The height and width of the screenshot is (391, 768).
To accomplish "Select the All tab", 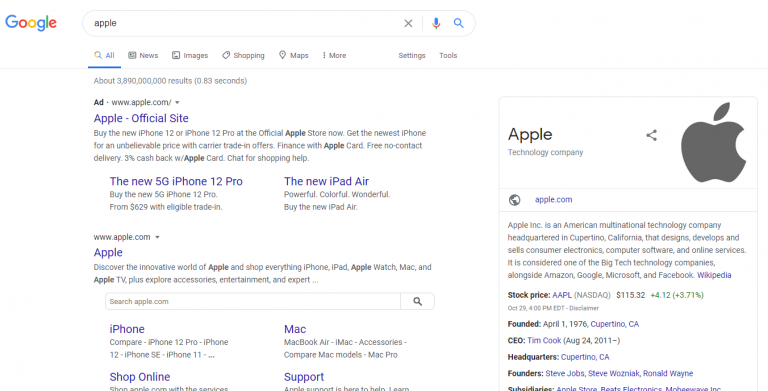I will coord(104,55).
